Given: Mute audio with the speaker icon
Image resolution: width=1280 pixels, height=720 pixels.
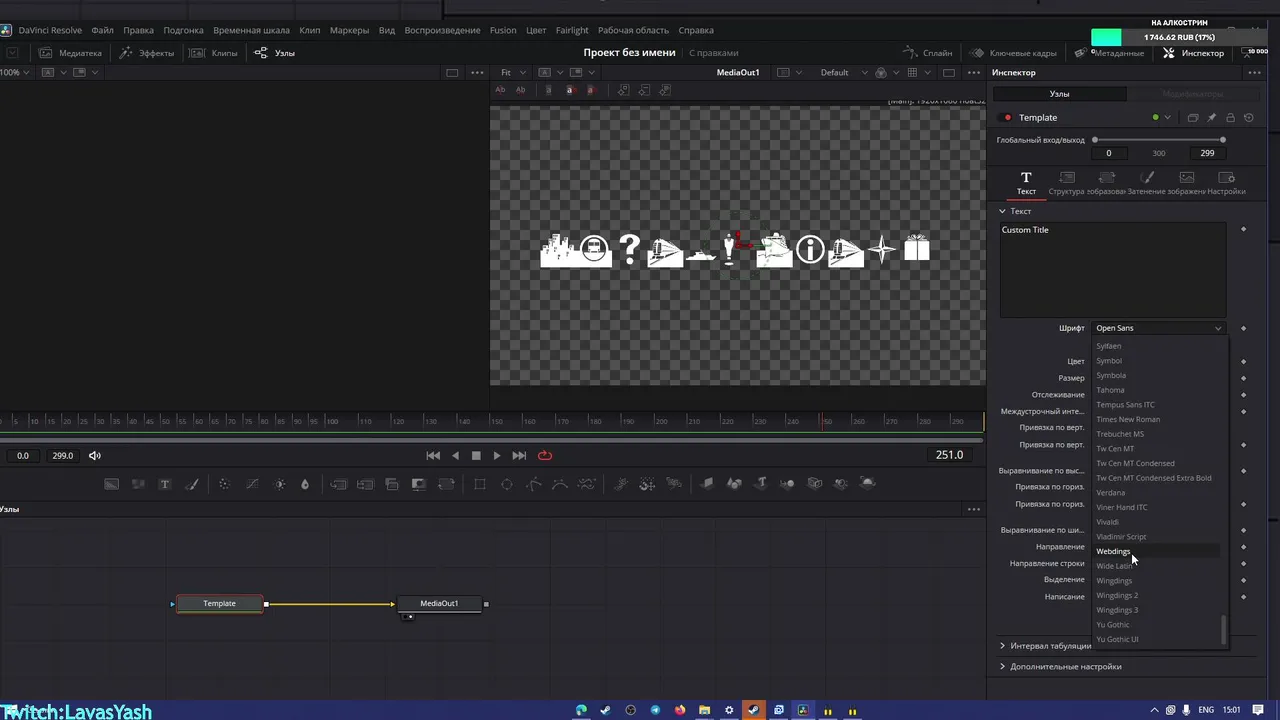Looking at the screenshot, I should tap(95, 456).
